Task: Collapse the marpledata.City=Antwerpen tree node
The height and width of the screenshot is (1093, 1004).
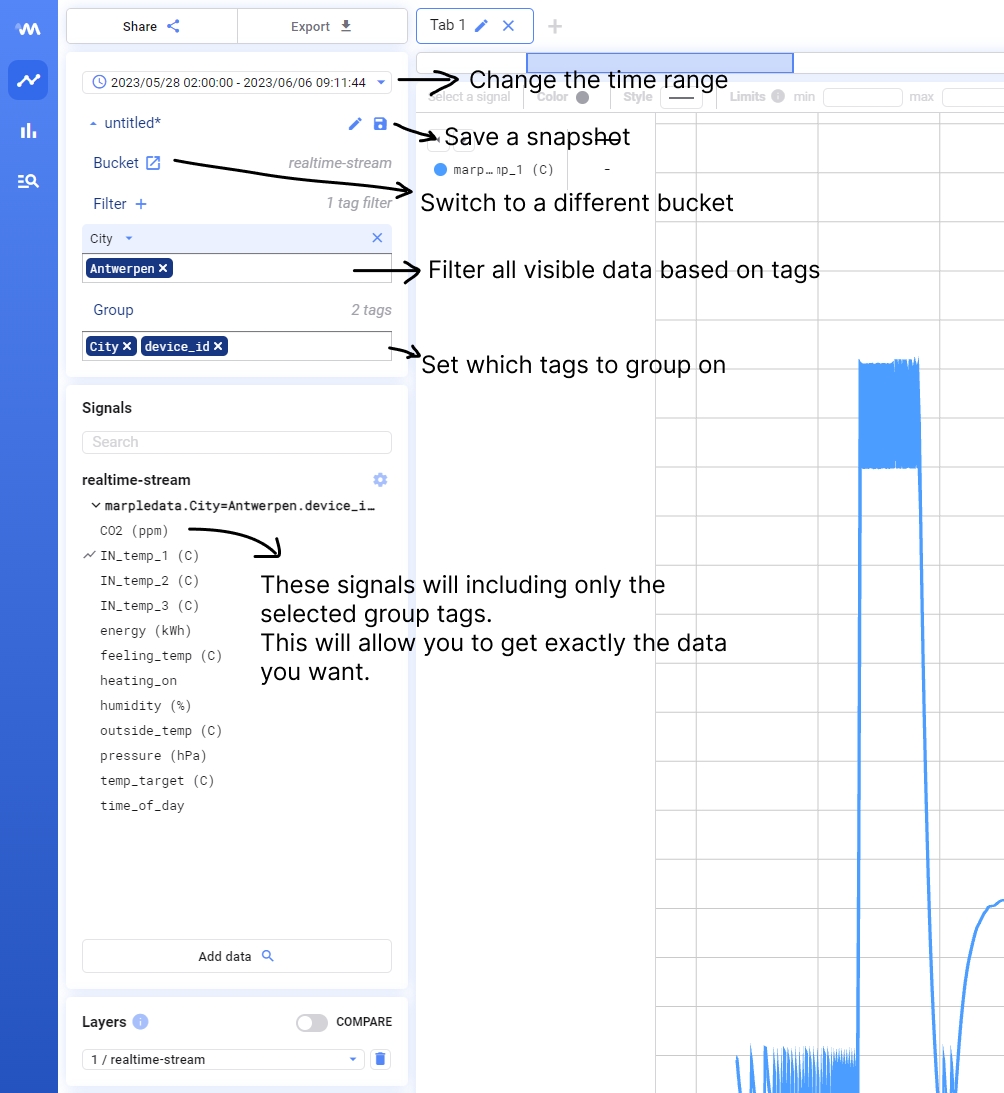Action: pos(96,506)
